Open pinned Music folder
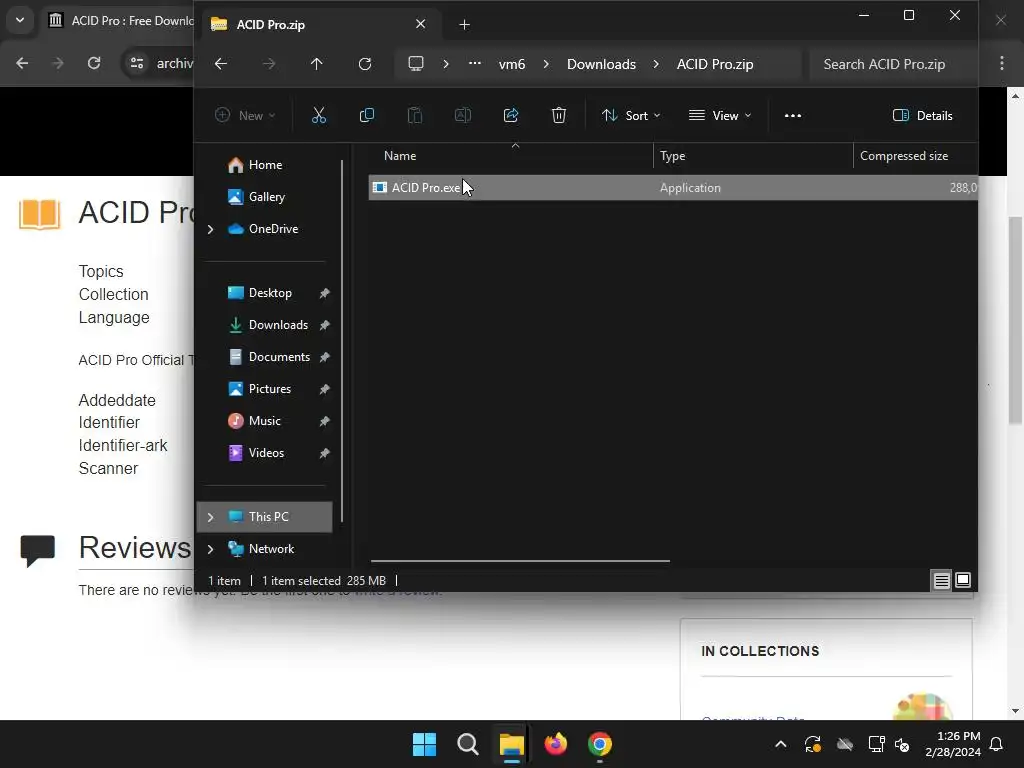The width and height of the screenshot is (1024, 768). 264,421
